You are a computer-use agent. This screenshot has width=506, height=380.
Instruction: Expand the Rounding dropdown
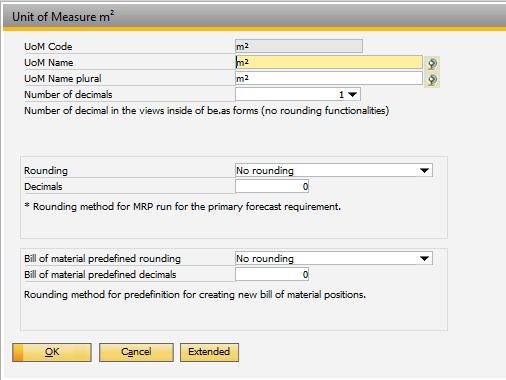(424, 171)
